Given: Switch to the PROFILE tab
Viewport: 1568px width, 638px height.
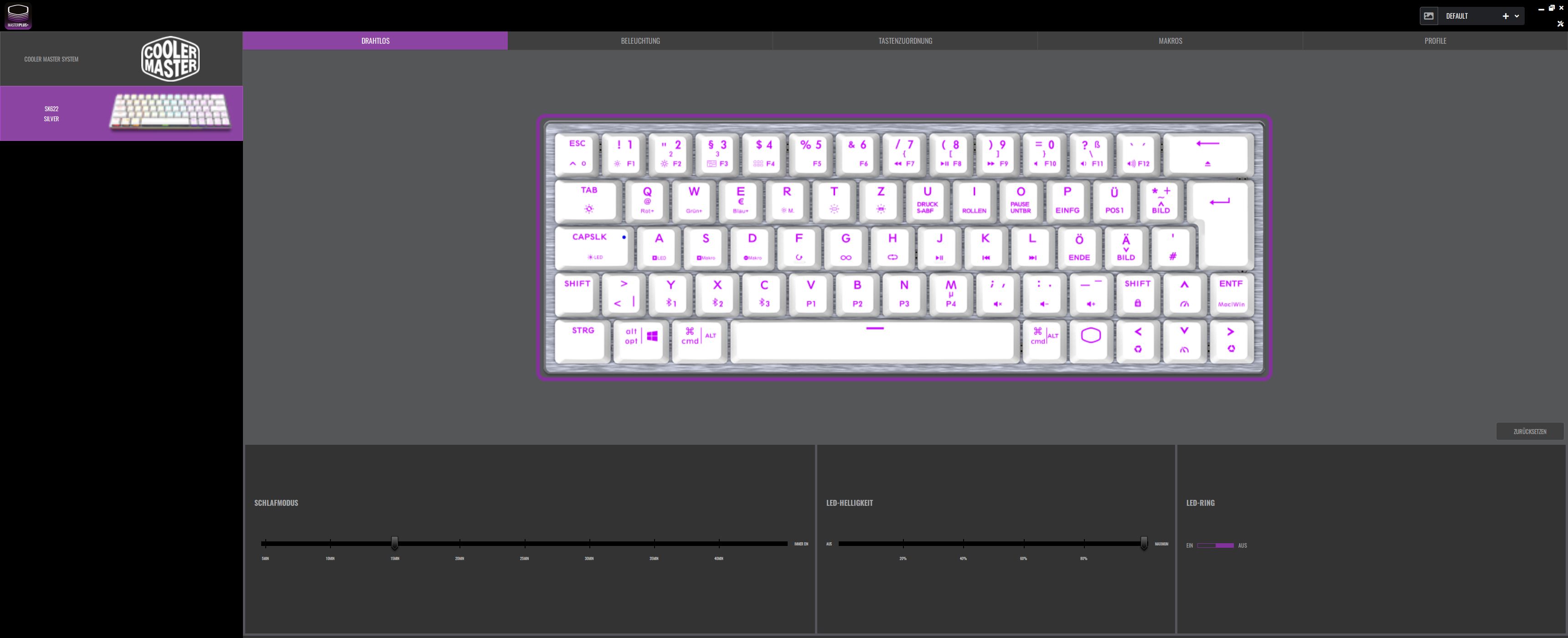Looking at the screenshot, I should pyautogui.click(x=1435, y=41).
